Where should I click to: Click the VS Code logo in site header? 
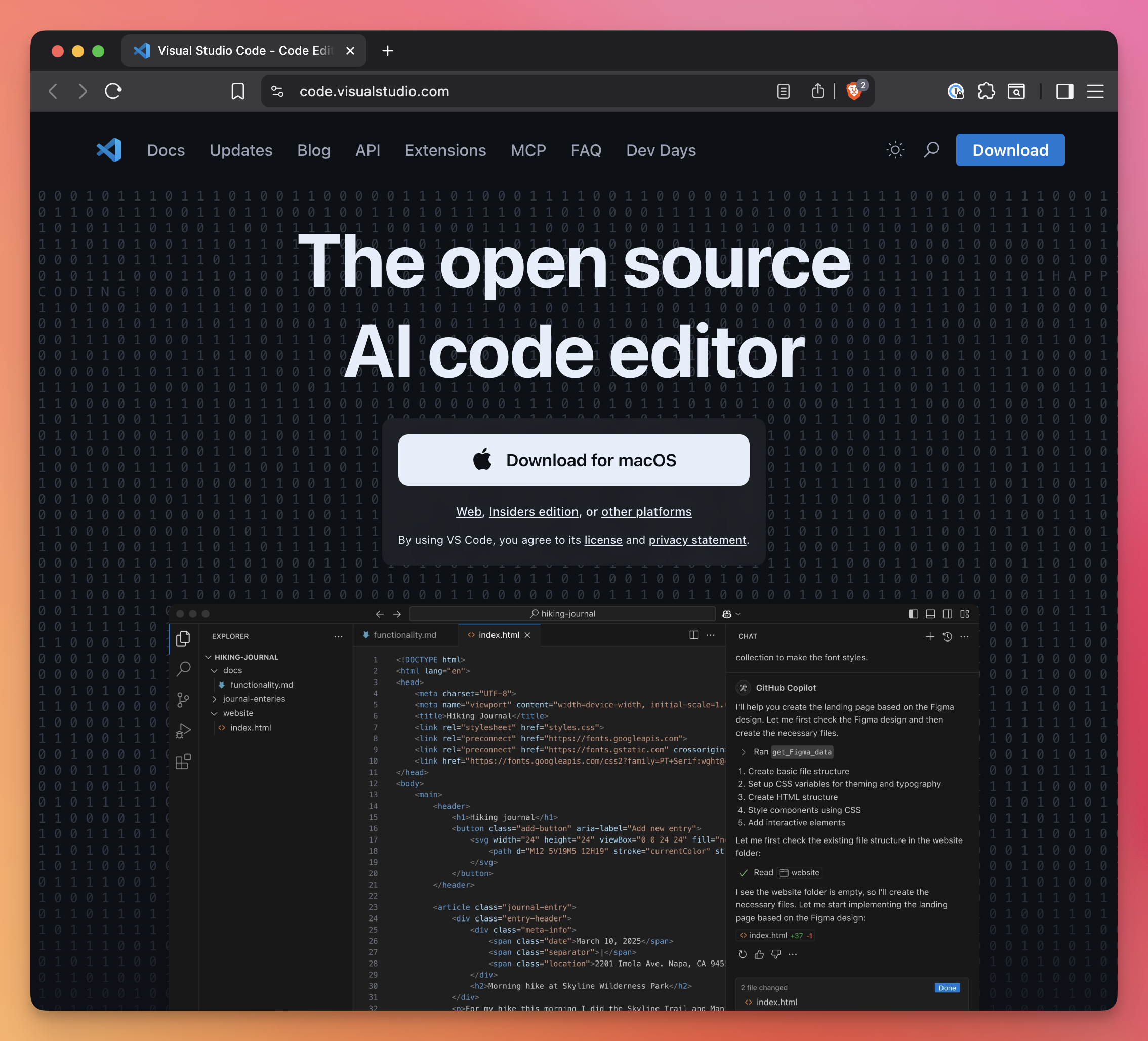(109, 150)
